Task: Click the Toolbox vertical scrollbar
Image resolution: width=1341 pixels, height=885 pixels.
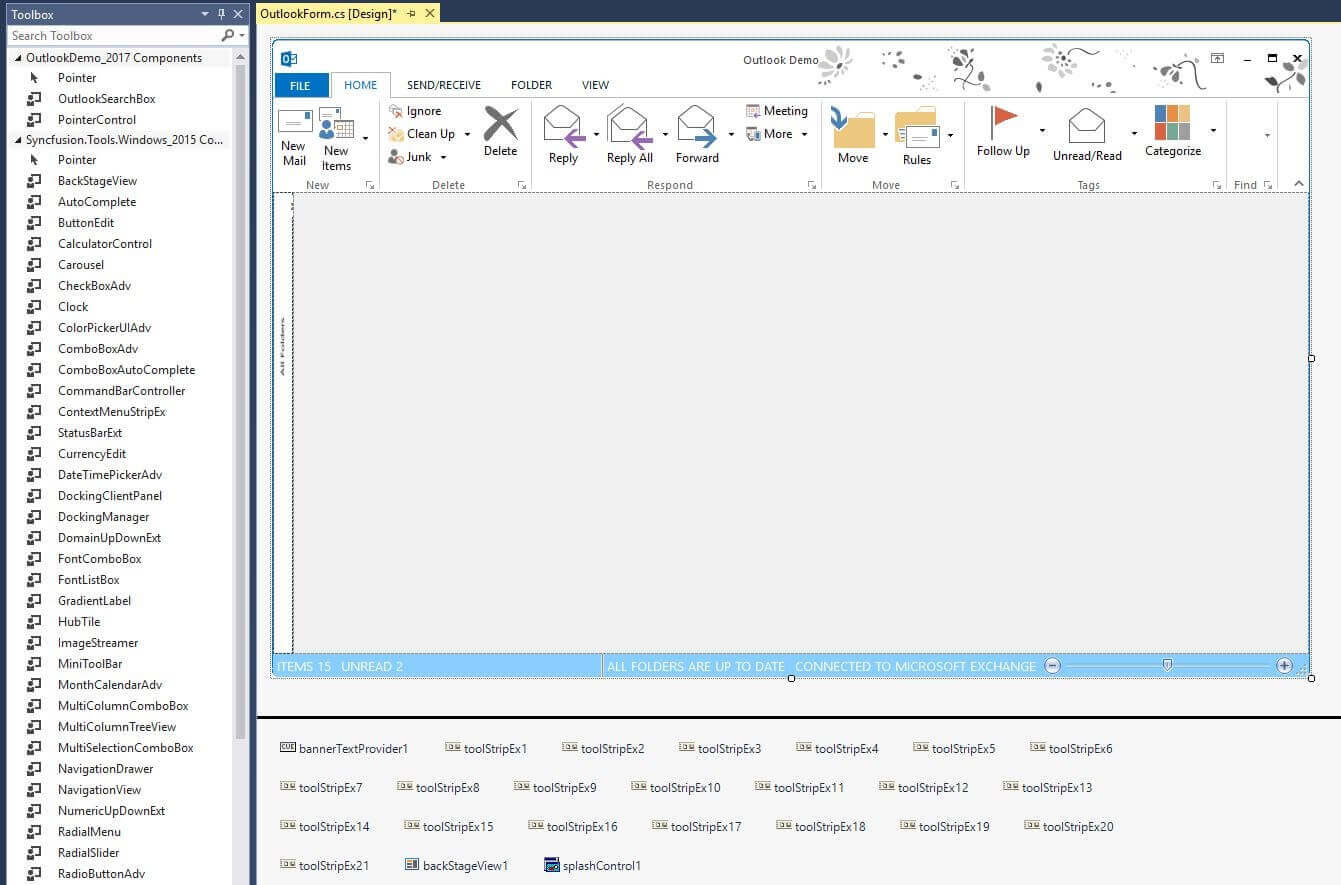Action: point(240,400)
